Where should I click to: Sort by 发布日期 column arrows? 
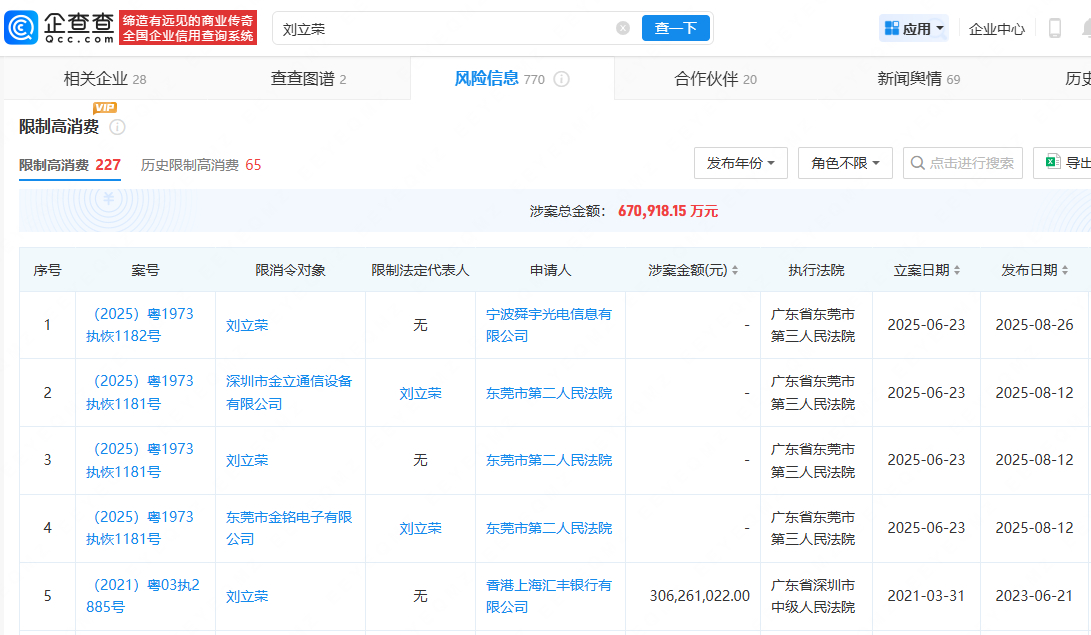pyautogui.click(x=1065, y=271)
